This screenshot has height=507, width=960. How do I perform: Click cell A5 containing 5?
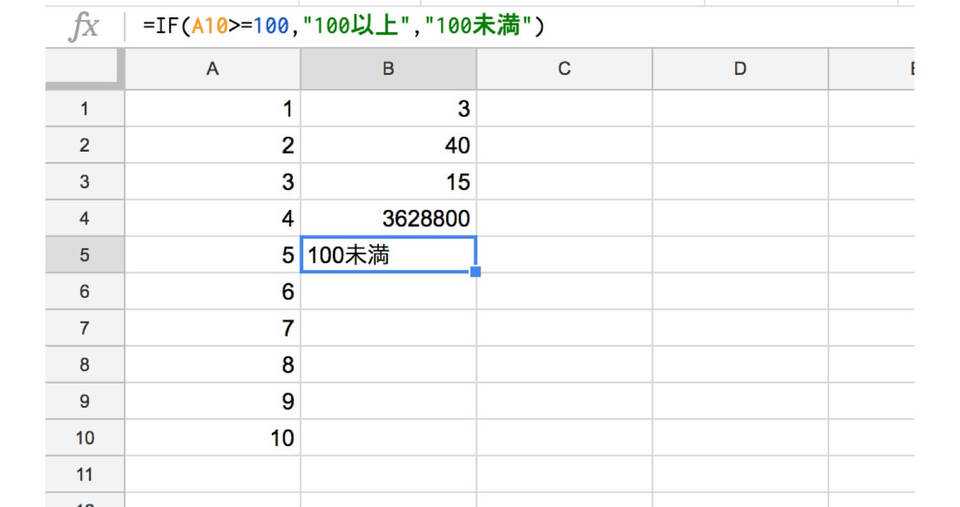[x=212, y=255]
